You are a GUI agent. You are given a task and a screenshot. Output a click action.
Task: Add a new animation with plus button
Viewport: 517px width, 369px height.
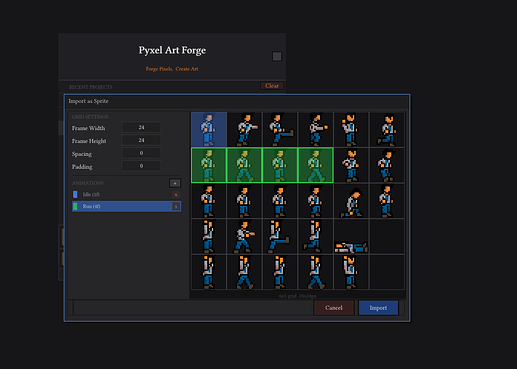click(x=175, y=183)
